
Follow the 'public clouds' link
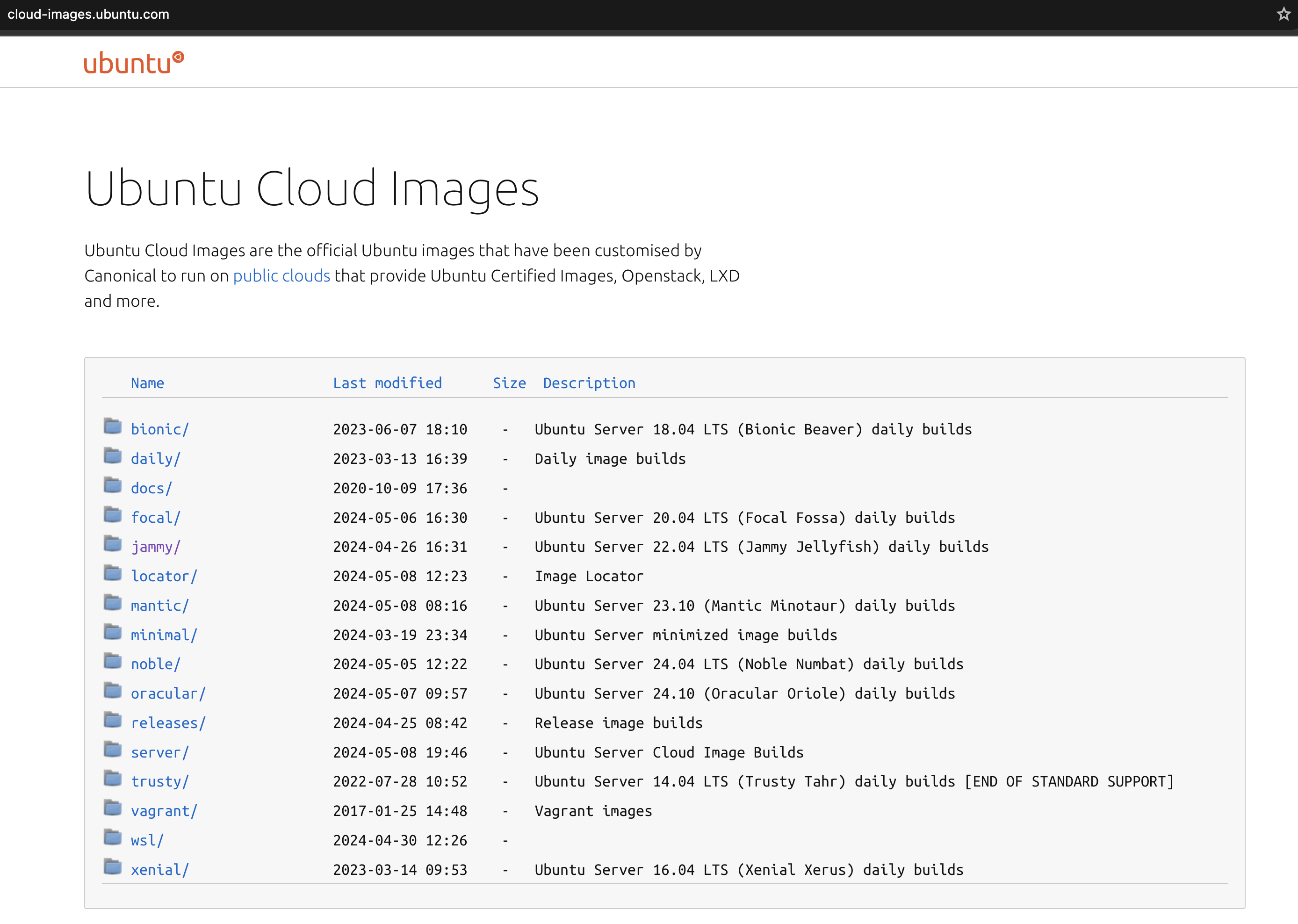tap(281, 276)
